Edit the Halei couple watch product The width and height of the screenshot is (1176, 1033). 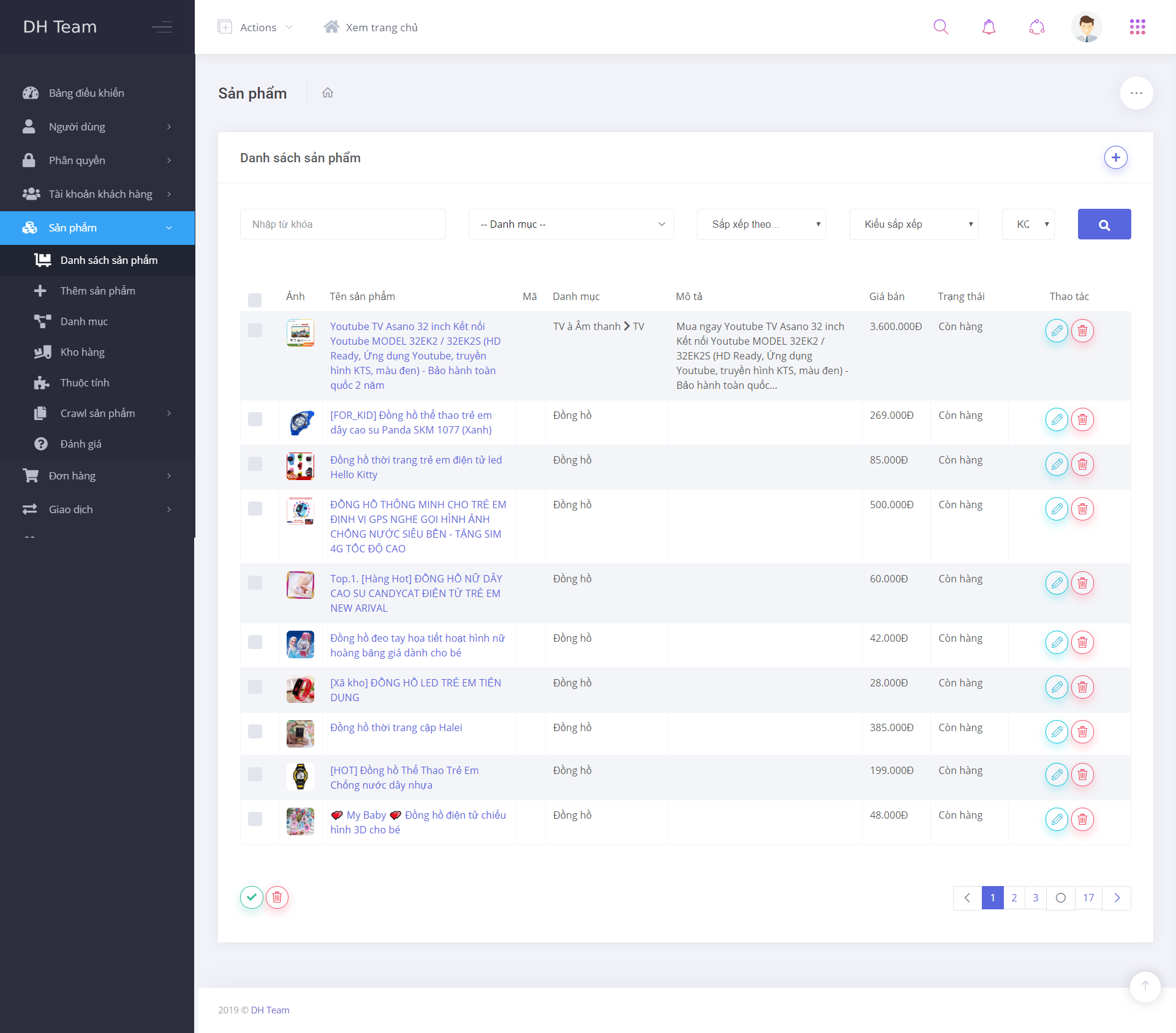pyautogui.click(x=1057, y=732)
